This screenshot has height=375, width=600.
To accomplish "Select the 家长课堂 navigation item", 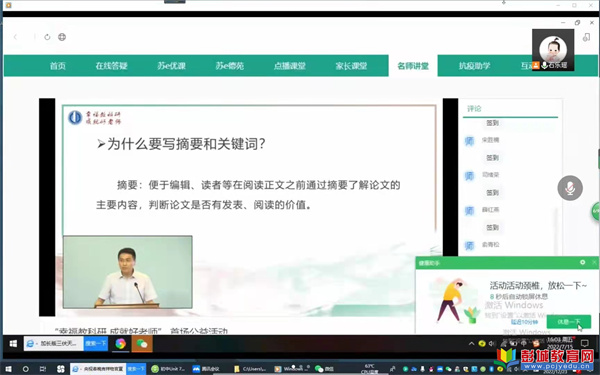I will (351, 66).
